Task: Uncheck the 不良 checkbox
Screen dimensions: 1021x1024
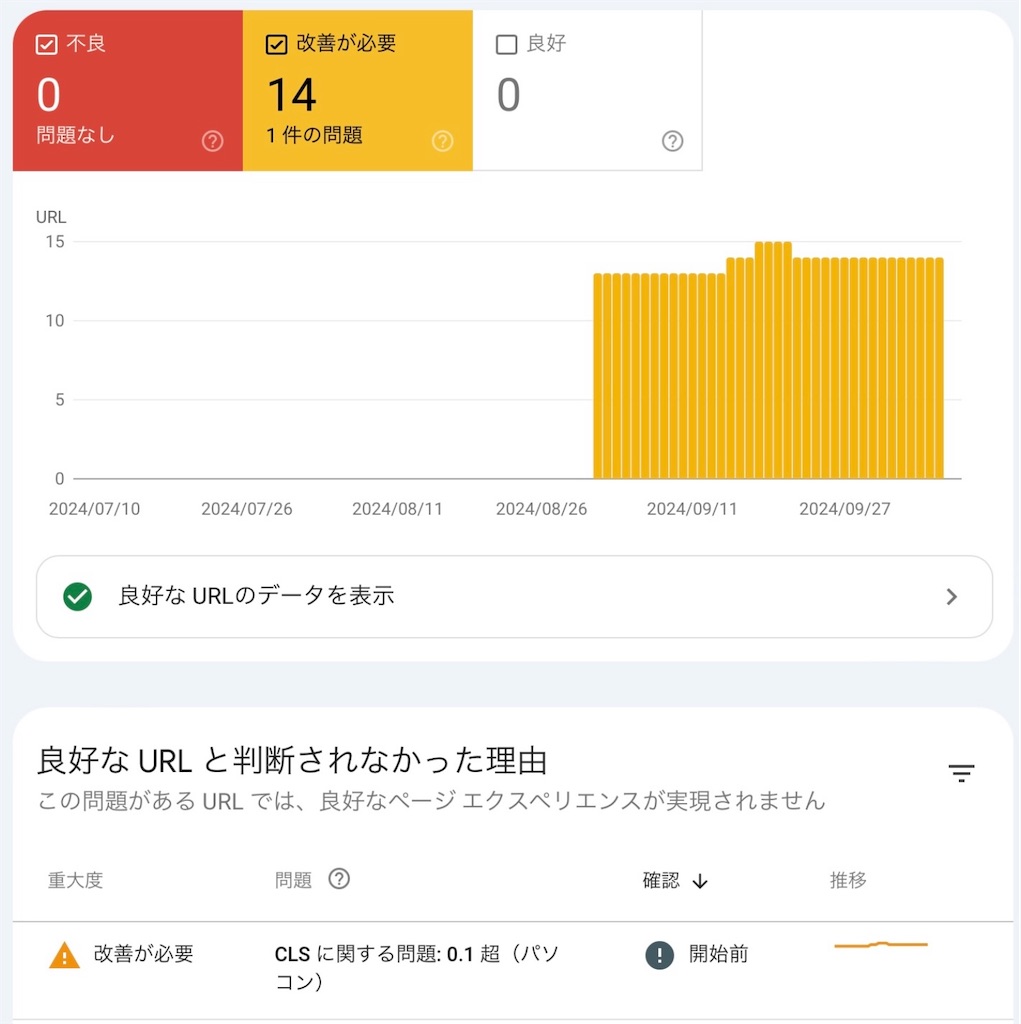Action: point(46,44)
